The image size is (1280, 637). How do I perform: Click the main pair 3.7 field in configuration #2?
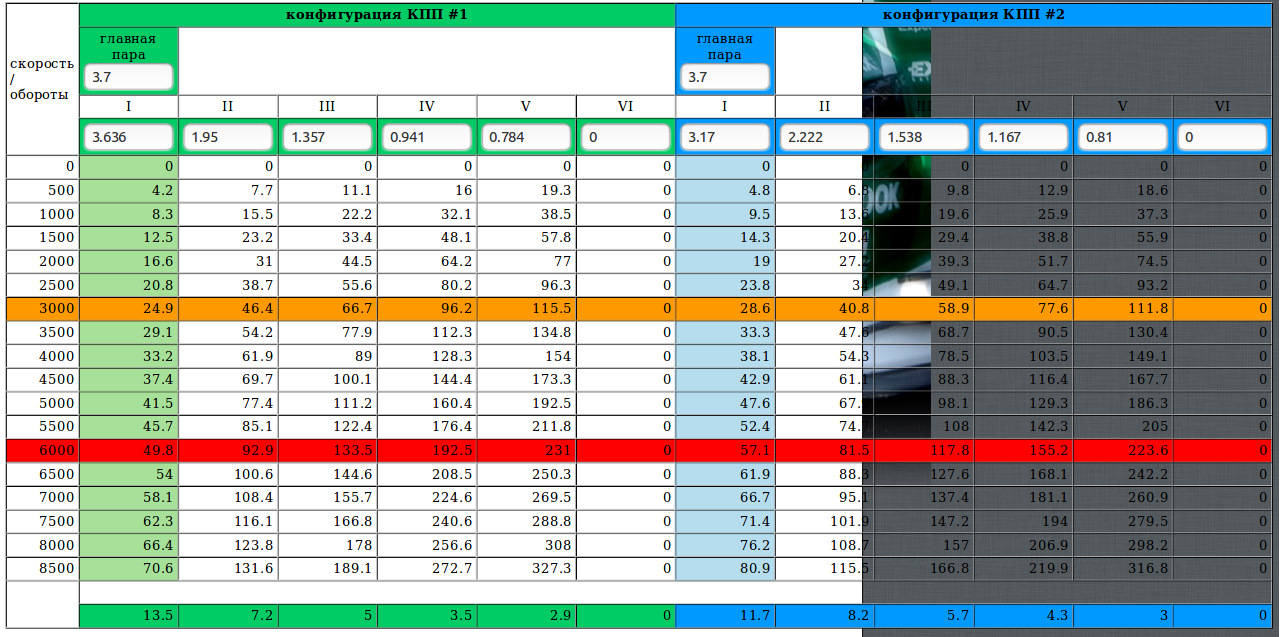coord(725,77)
